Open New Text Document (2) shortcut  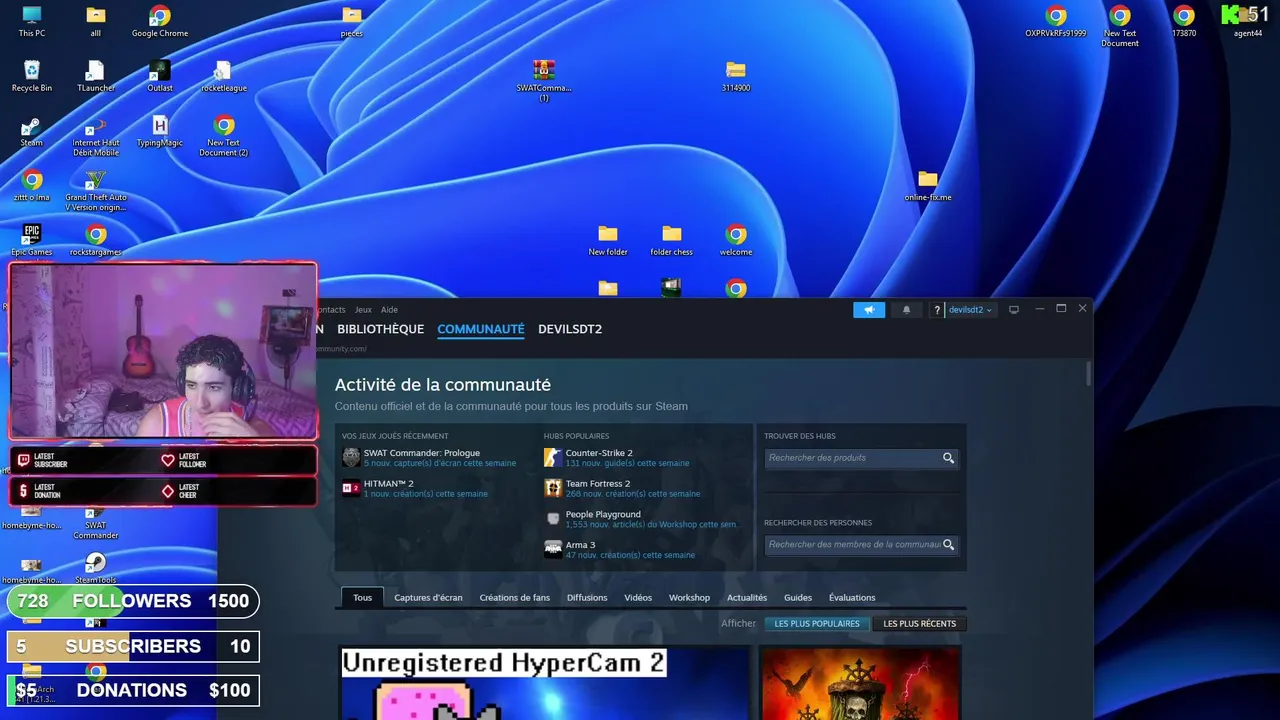tap(224, 136)
